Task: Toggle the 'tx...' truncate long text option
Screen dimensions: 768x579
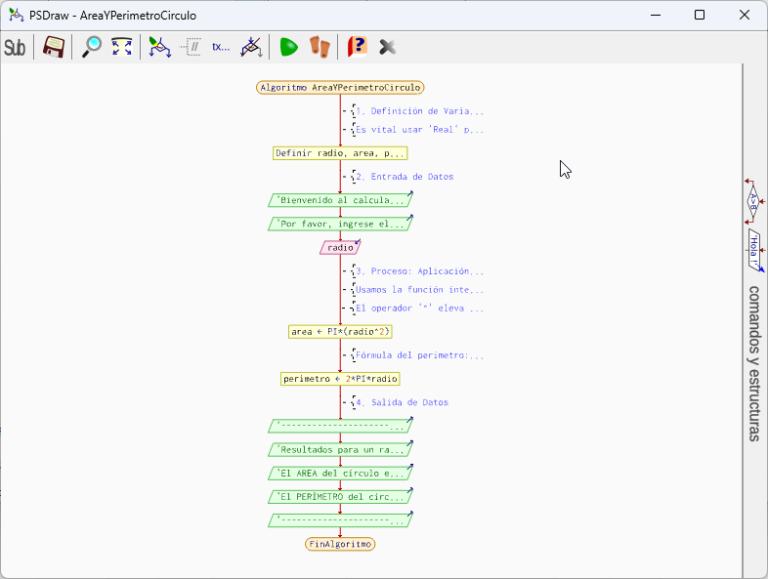Action: click(x=221, y=47)
